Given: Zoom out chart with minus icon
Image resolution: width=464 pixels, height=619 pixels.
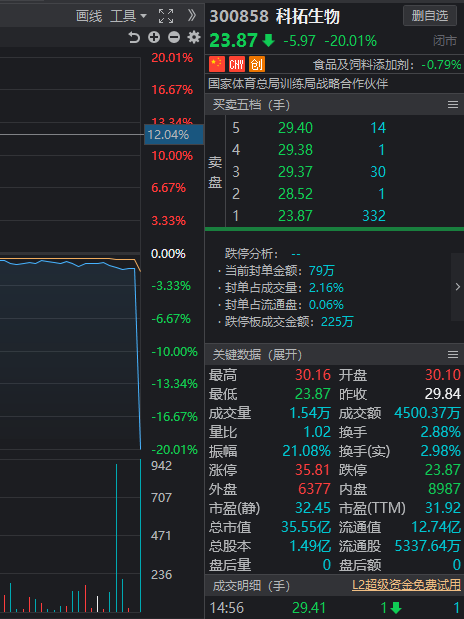Looking at the screenshot, I should click(x=174, y=38).
